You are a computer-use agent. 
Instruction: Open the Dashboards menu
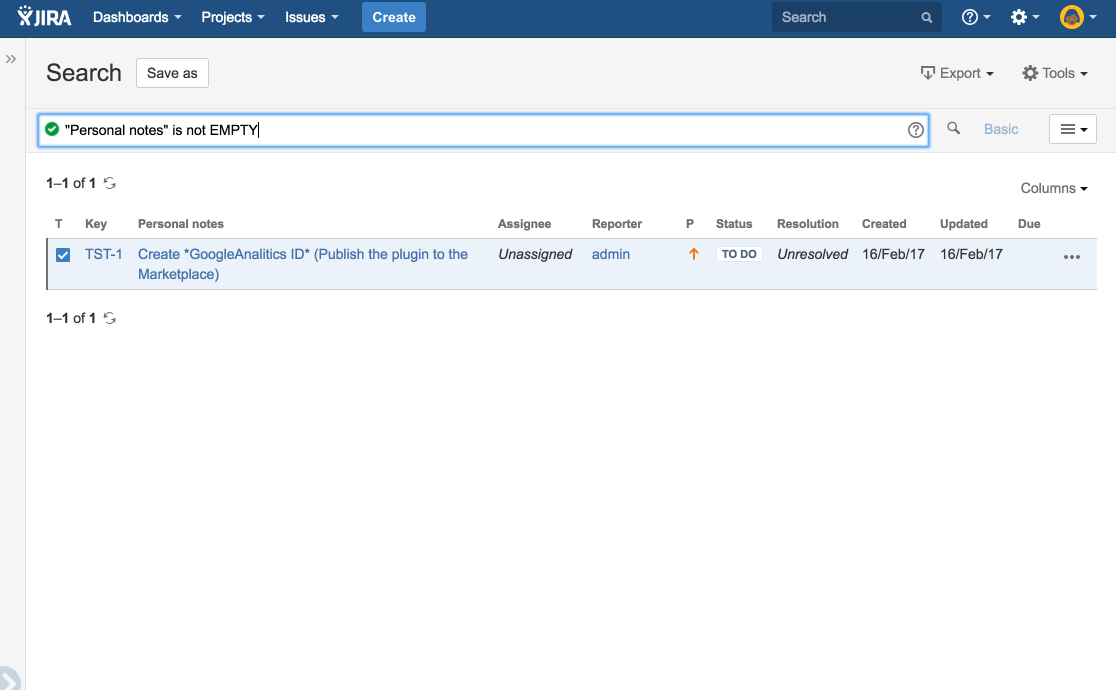pos(137,17)
